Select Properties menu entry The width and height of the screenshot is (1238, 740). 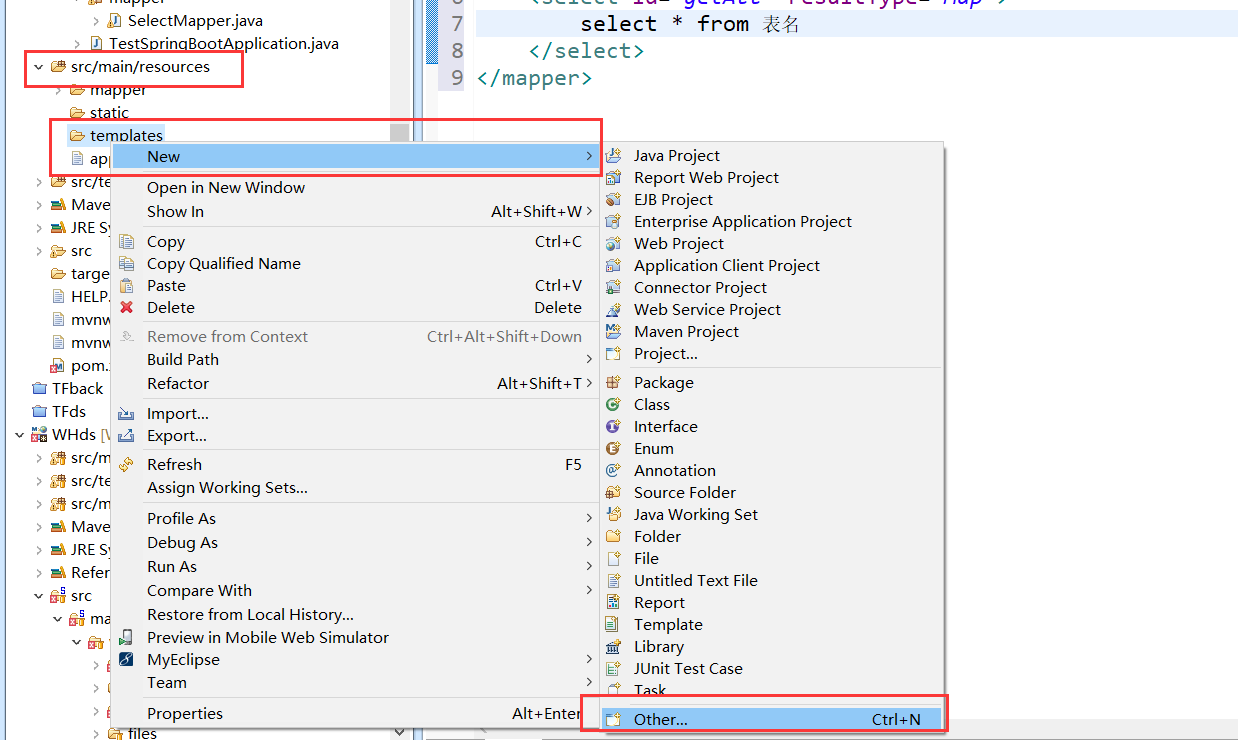coord(185,713)
